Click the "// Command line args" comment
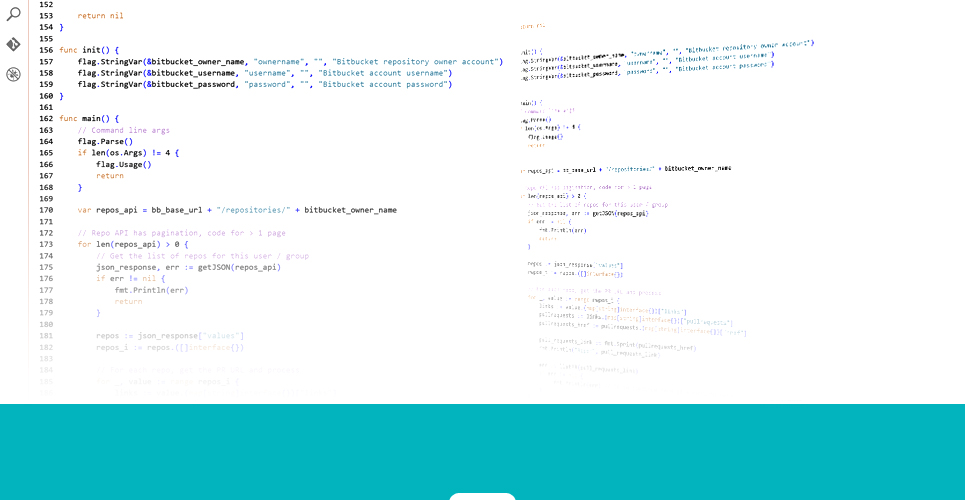This screenshot has height=500, width=965. 124,130
